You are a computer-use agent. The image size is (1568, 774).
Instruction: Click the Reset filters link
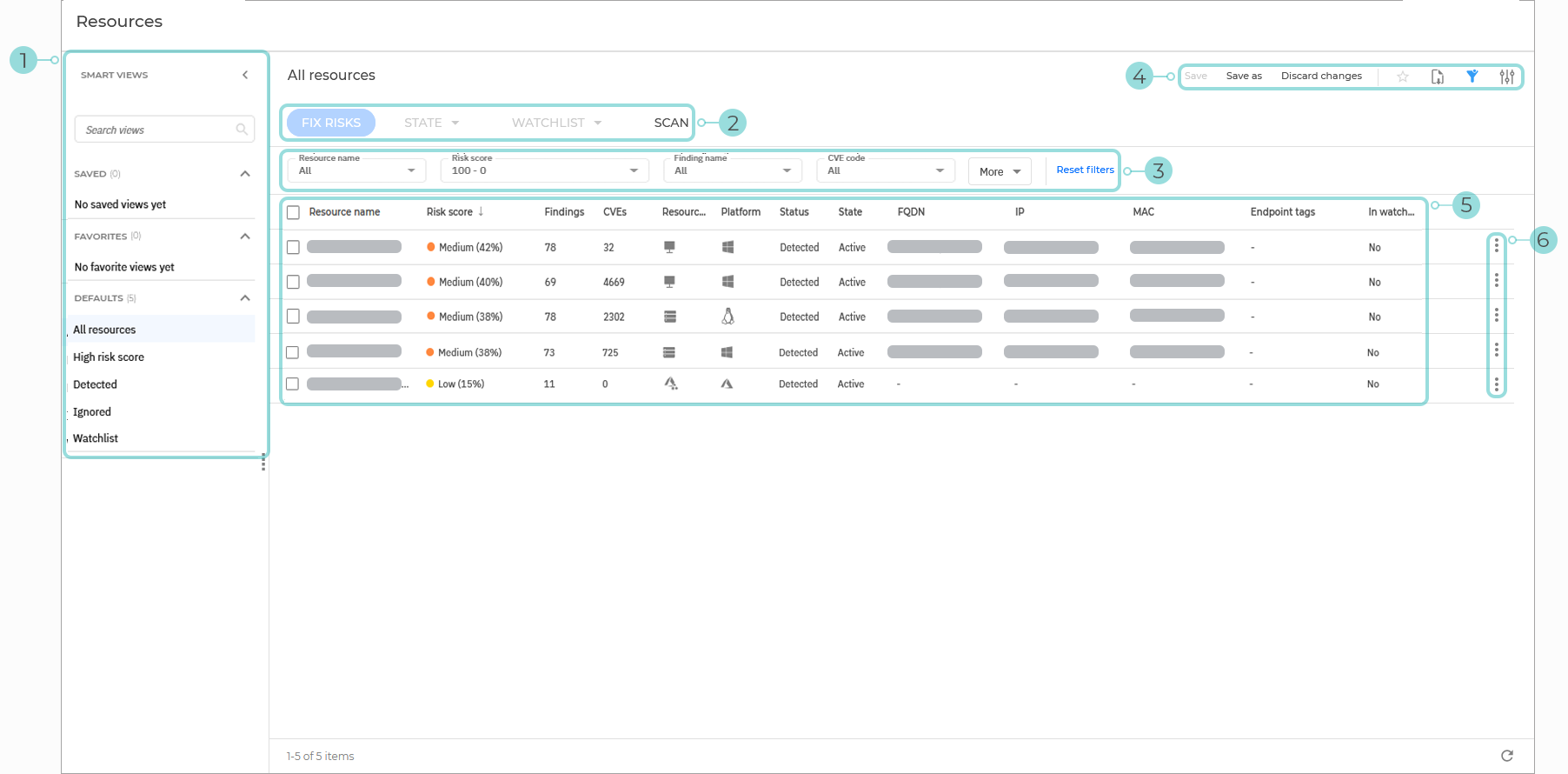pos(1085,170)
